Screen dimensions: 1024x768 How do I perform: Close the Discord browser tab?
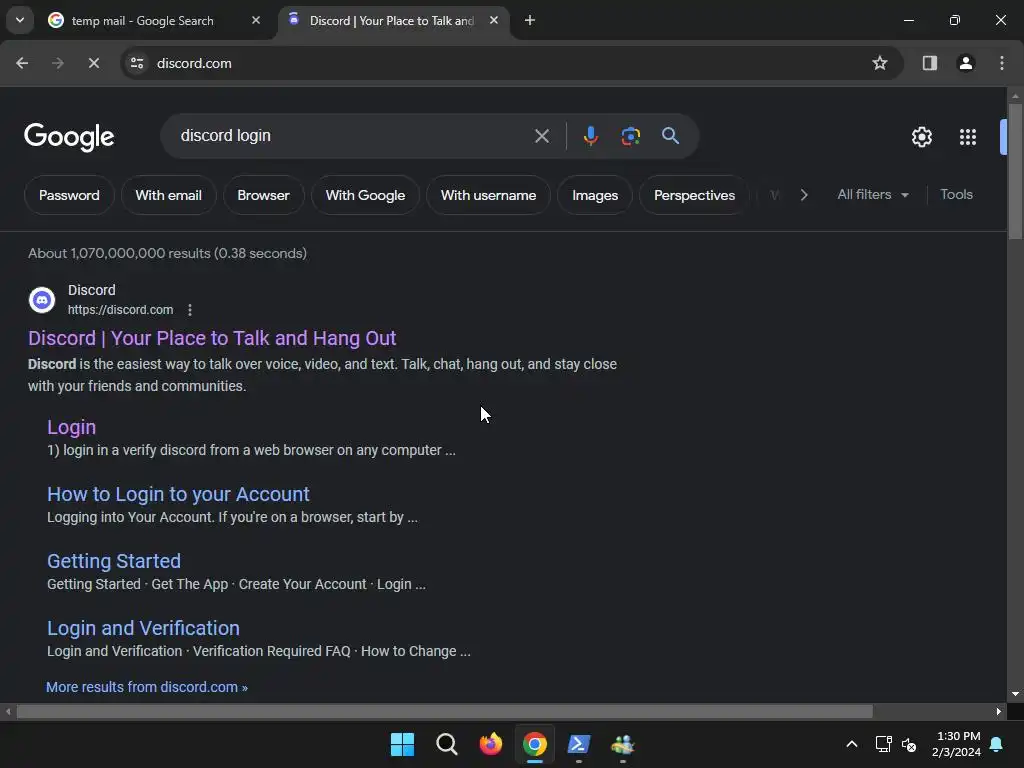(494, 21)
